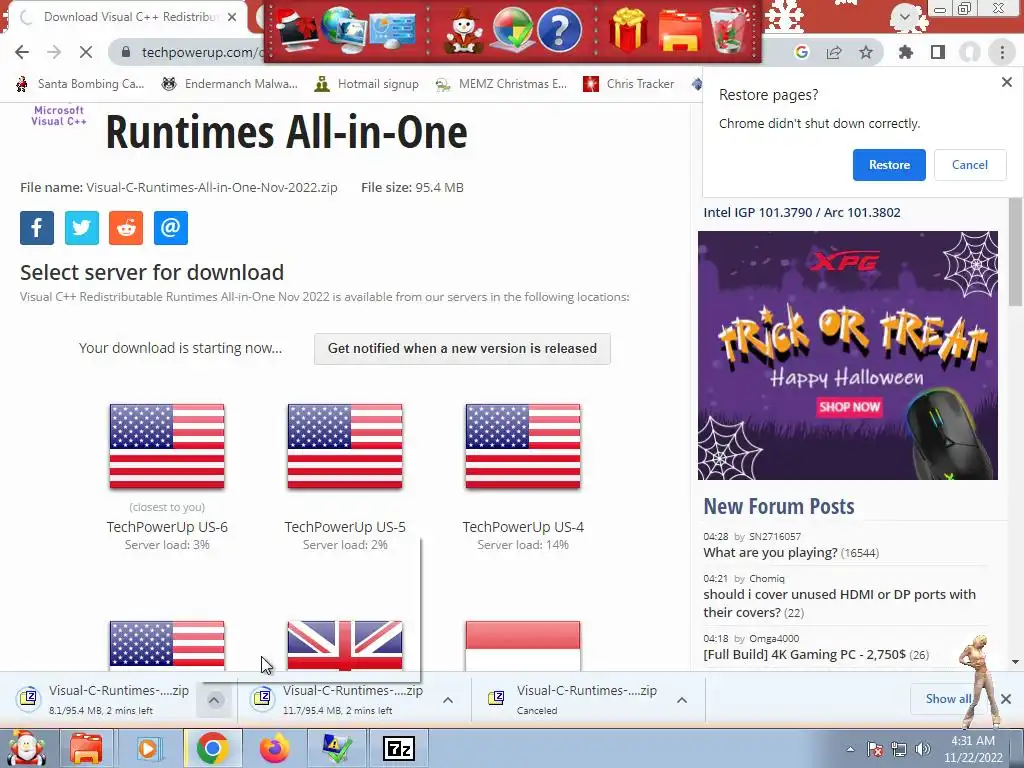This screenshot has height=768, width=1024.
Task: Click the XPG Trick or Treat ad
Action: coord(848,355)
